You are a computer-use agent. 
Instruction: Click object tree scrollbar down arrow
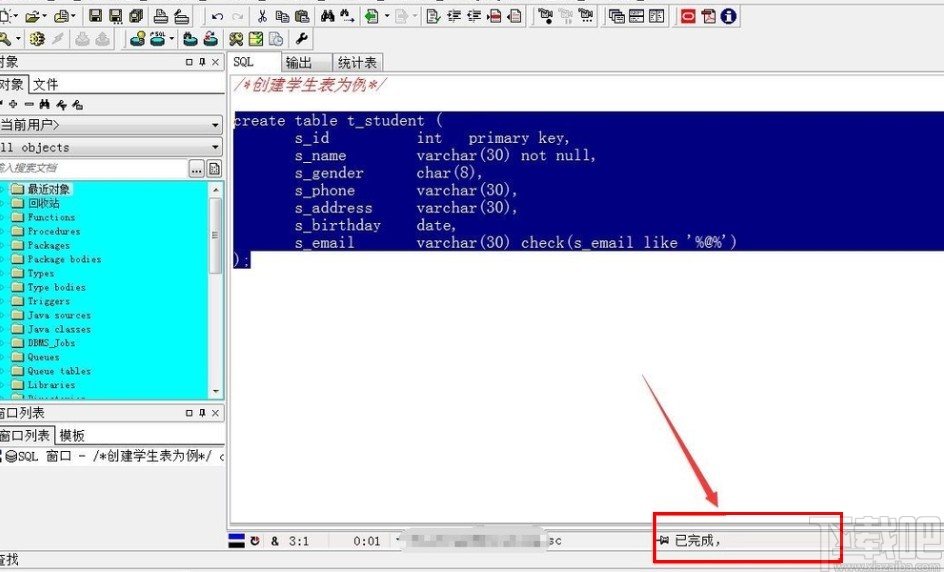pyautogui.click(x=216, y=392)
